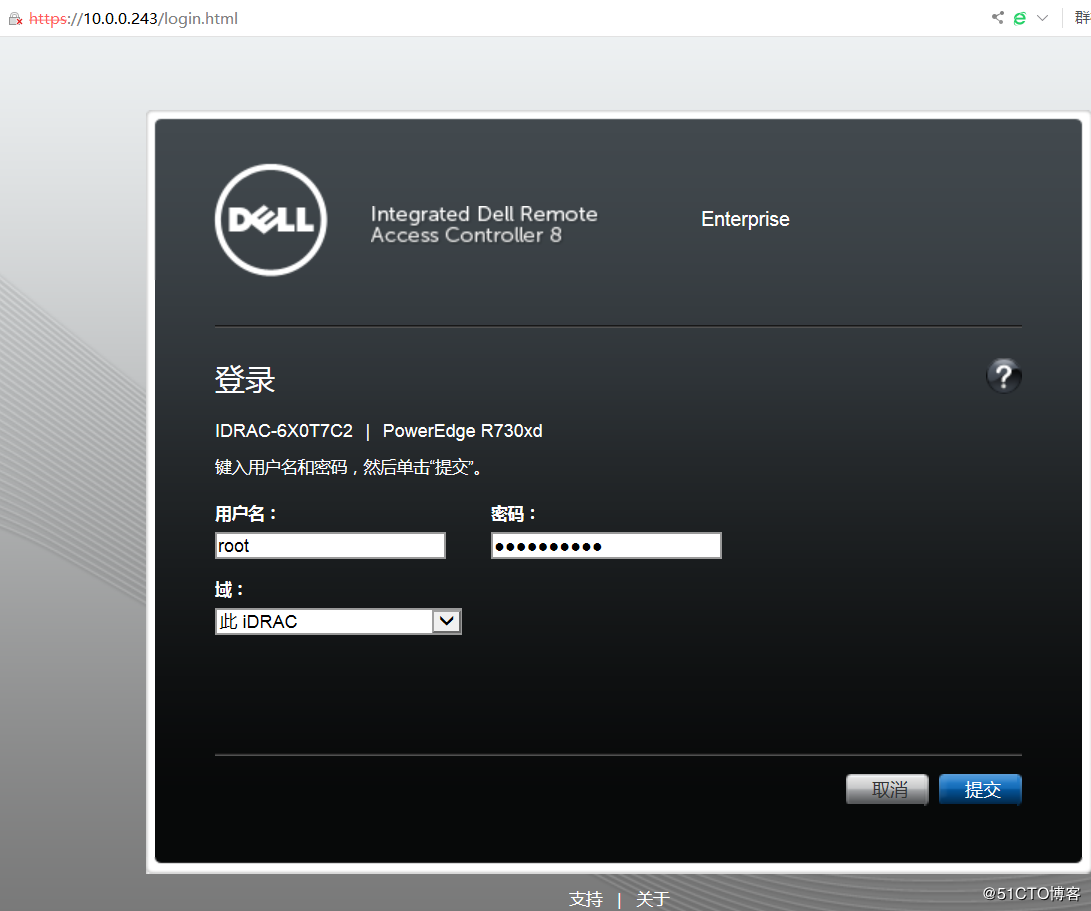Open the domain dropdown showing 此 iDRAC
1091x911 pixels.
tap(338, 621)
